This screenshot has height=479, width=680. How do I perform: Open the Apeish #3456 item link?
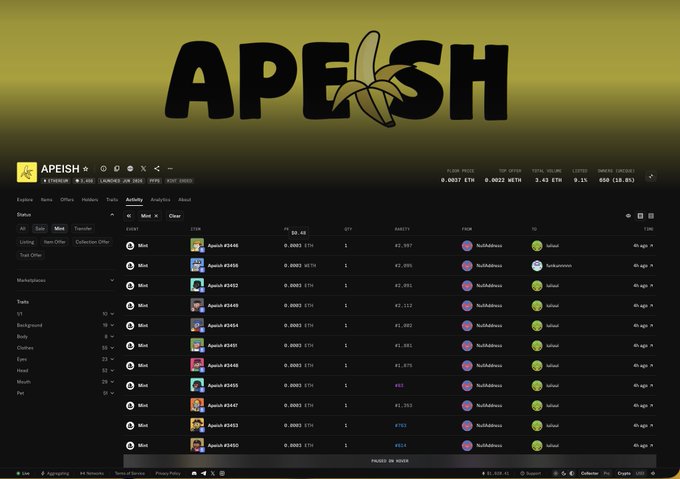[223, 266]
